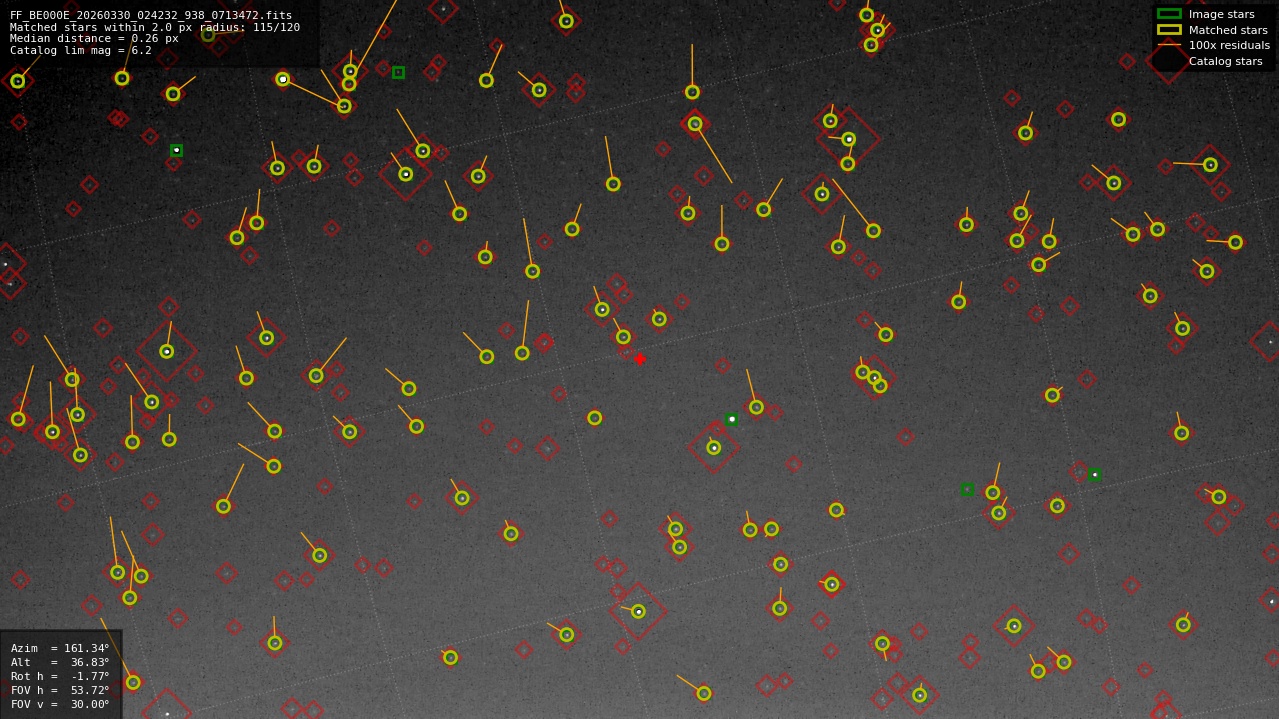Click the green Image stars legend swatch
This screenshot has height=719, width=1279.
point(1169,14)
